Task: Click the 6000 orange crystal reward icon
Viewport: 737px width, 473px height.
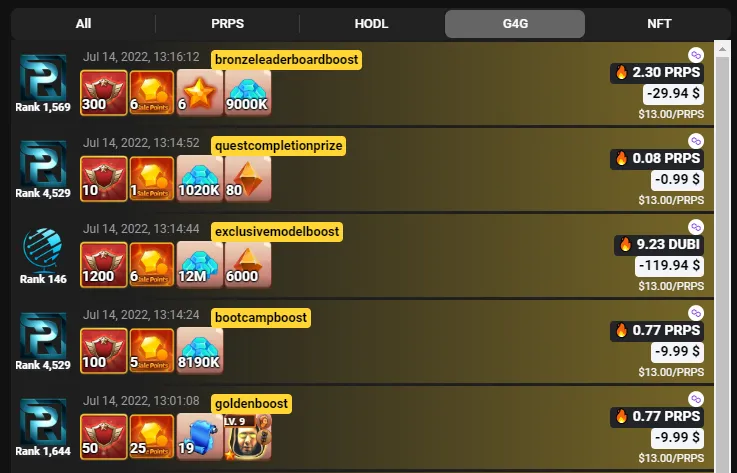Action: point(248,265)
